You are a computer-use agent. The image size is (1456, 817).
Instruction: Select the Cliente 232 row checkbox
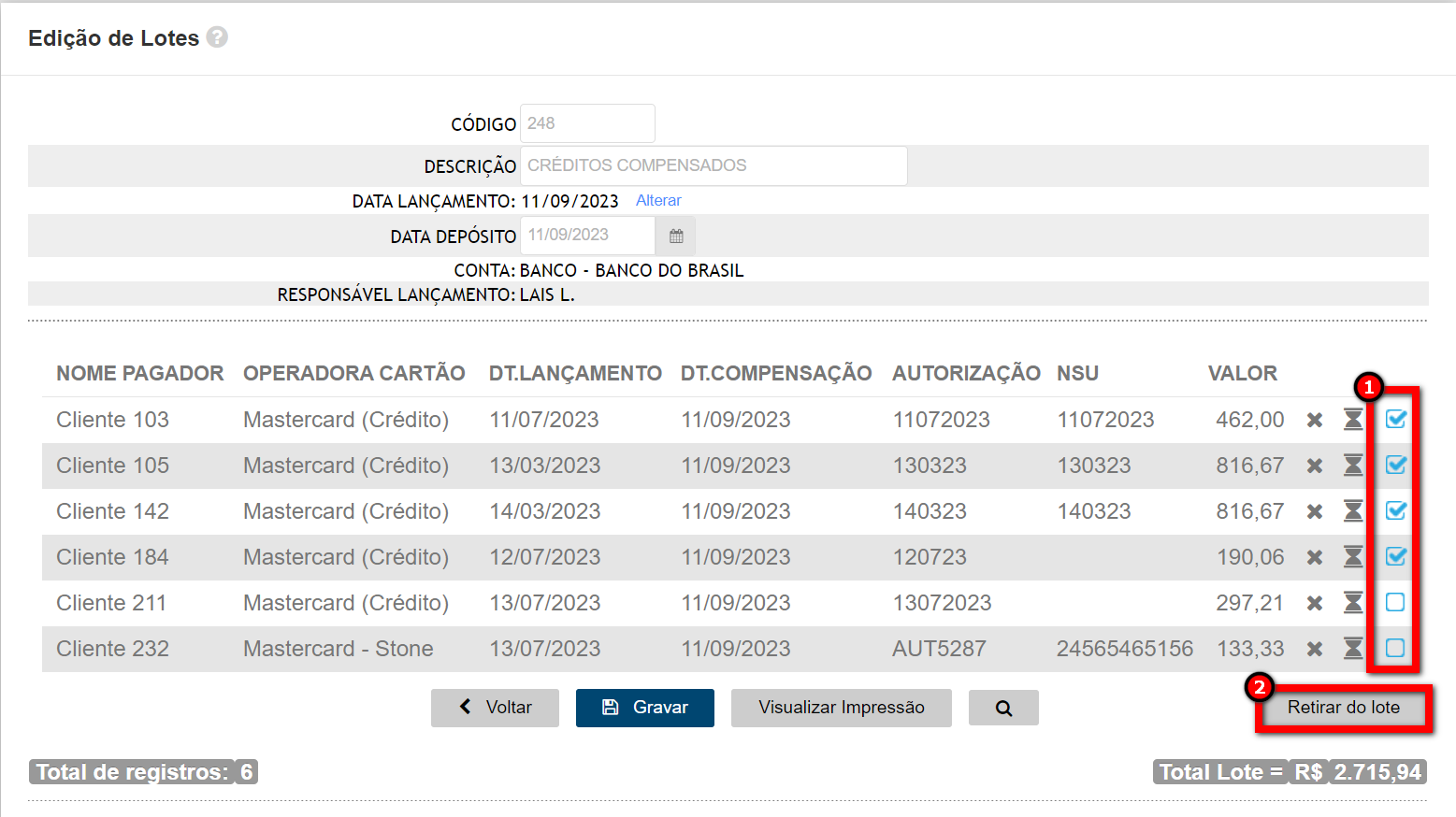point(1395,648)
